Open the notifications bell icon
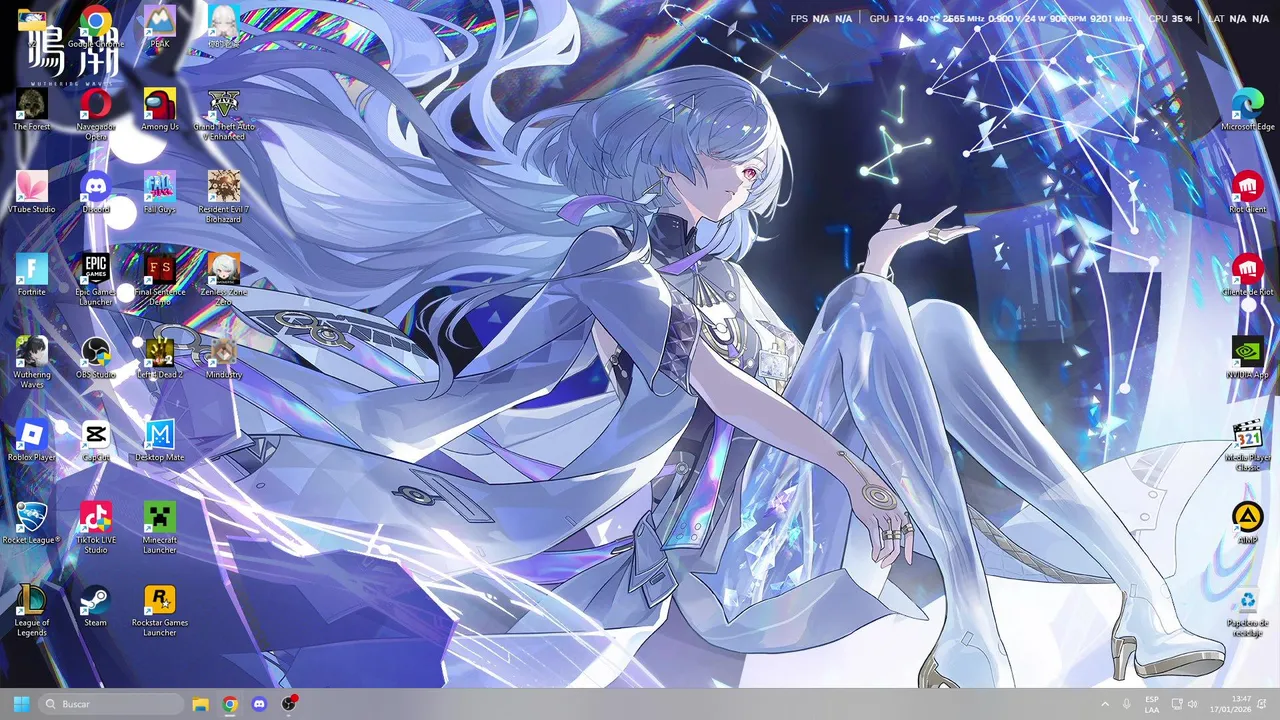 tap(1263, 704)
